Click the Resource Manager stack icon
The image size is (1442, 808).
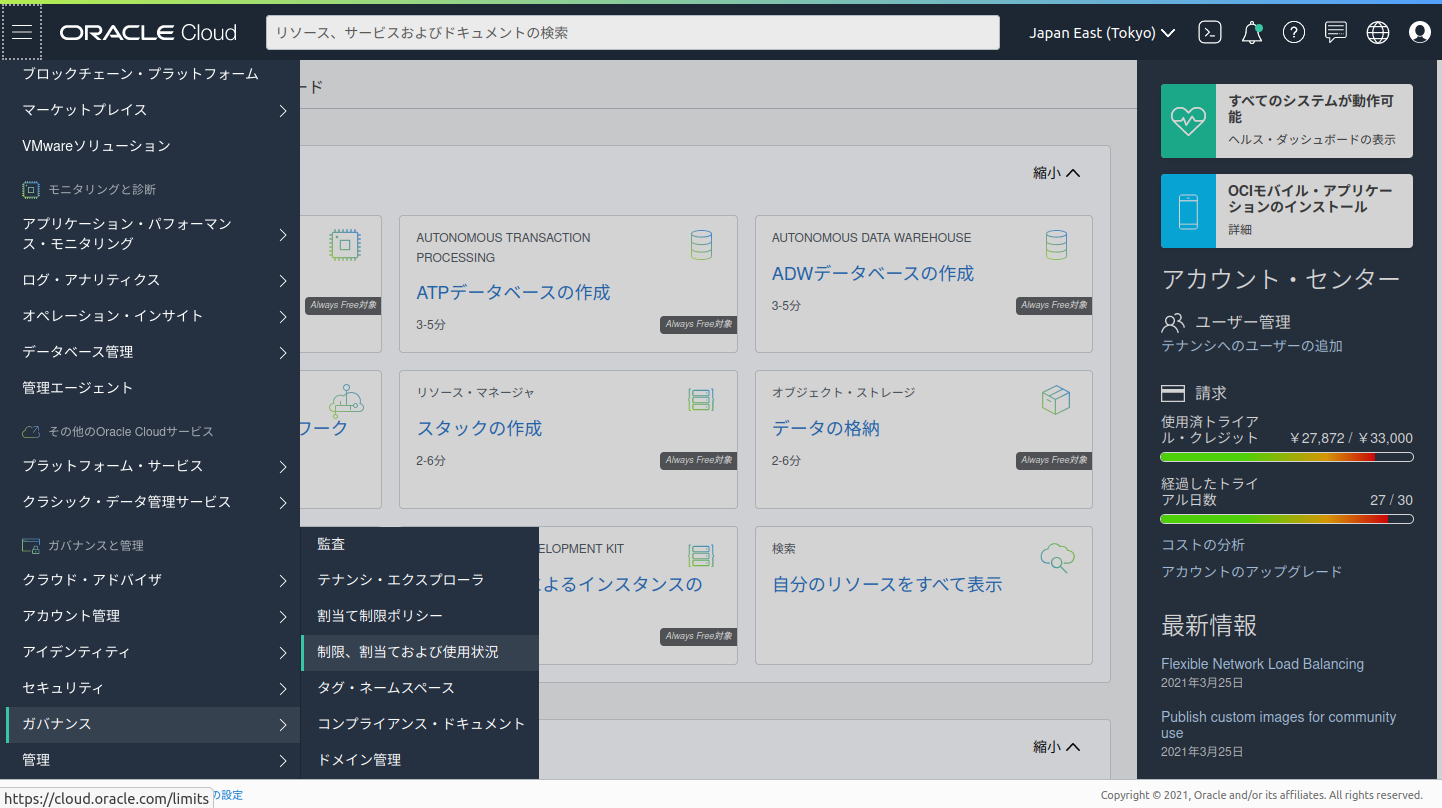[x=701, y=400]
